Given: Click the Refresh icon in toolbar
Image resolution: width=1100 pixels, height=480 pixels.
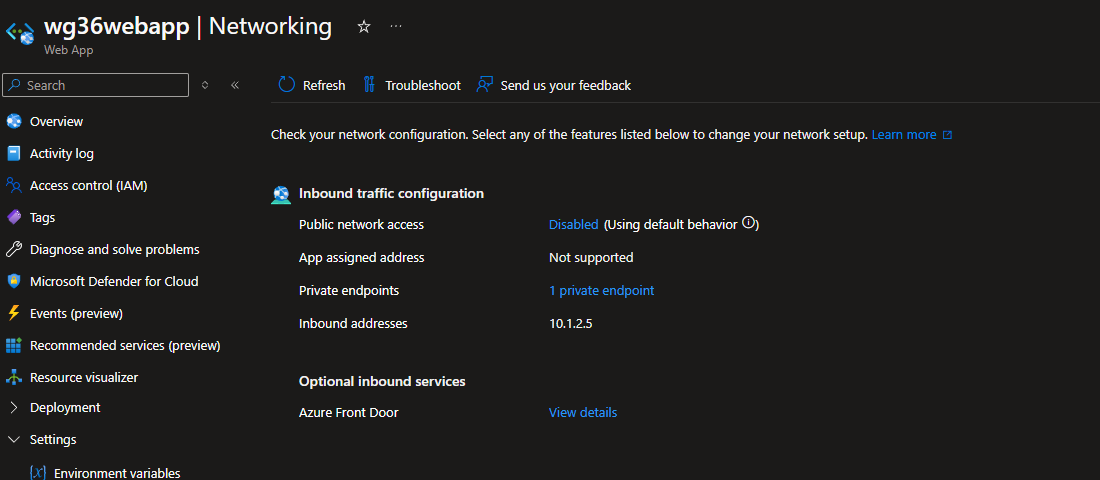Looking at the screenshot, I should [287, 85].
